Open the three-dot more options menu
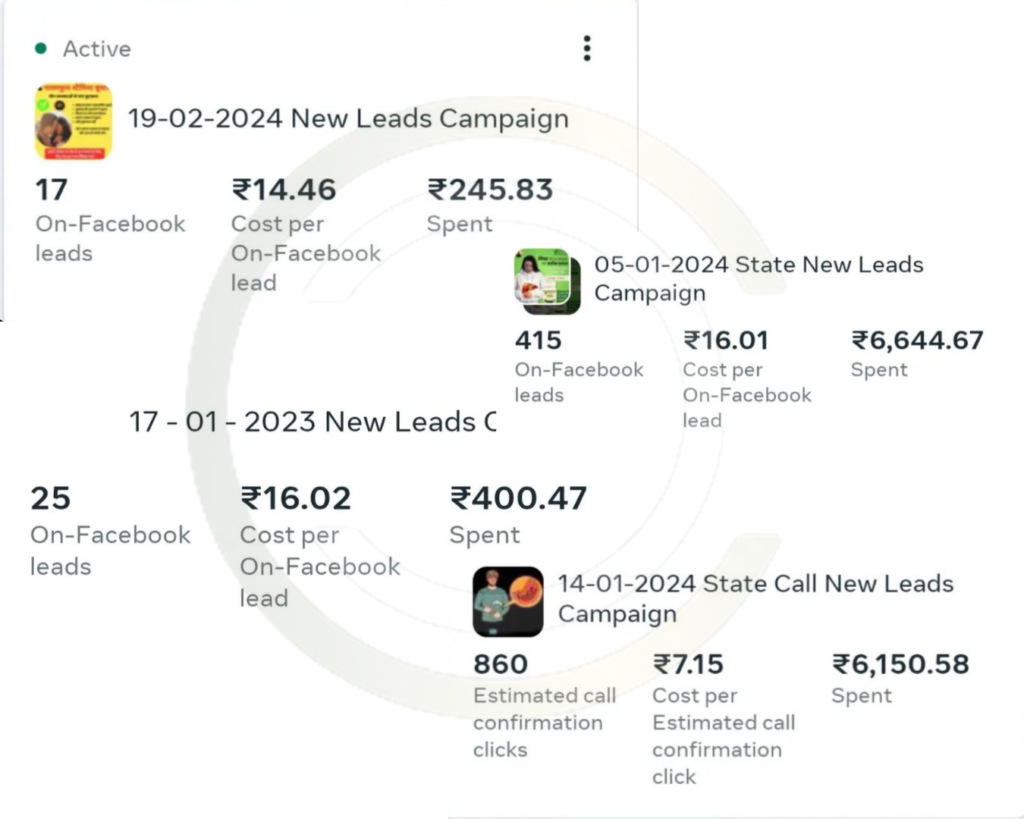This screenshot has height=819, width=1024. pyautogui.click(x=587, y=48)
